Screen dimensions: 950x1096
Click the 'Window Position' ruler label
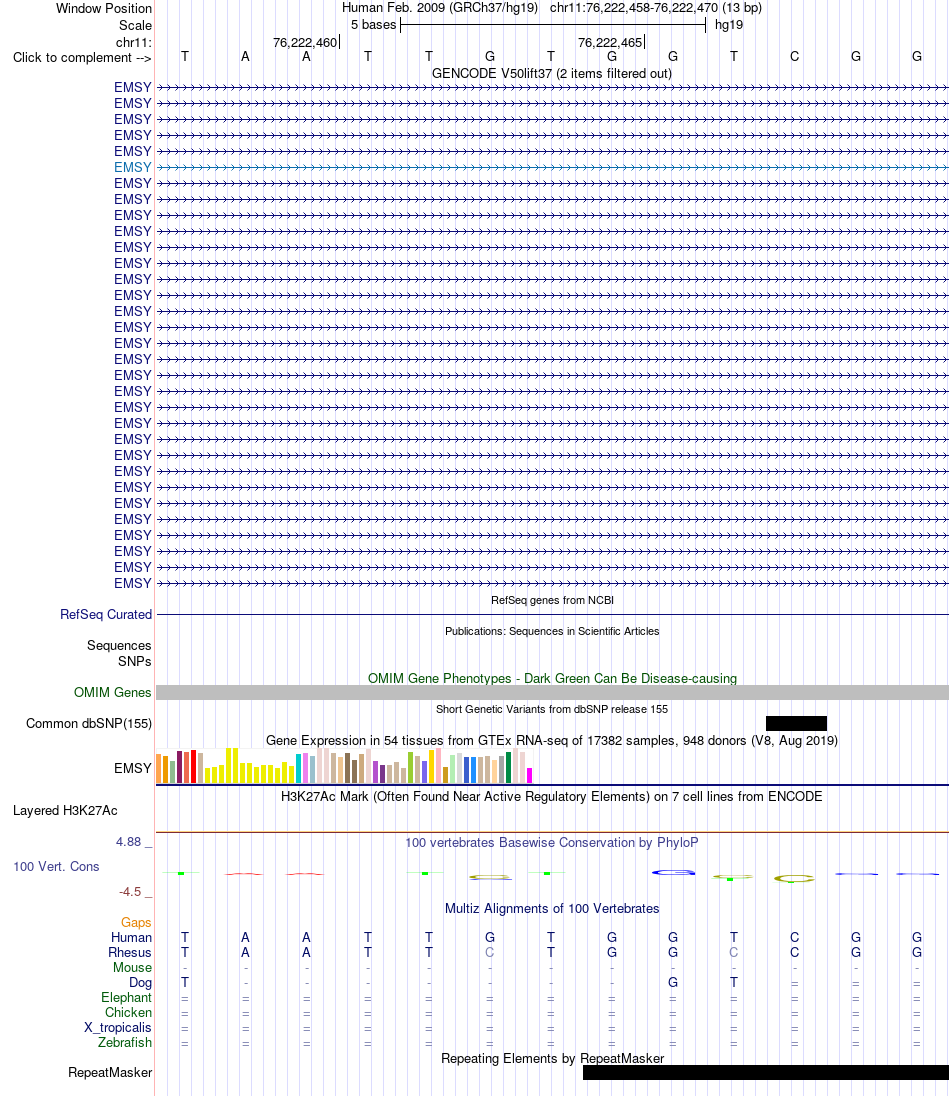[103, 8]
